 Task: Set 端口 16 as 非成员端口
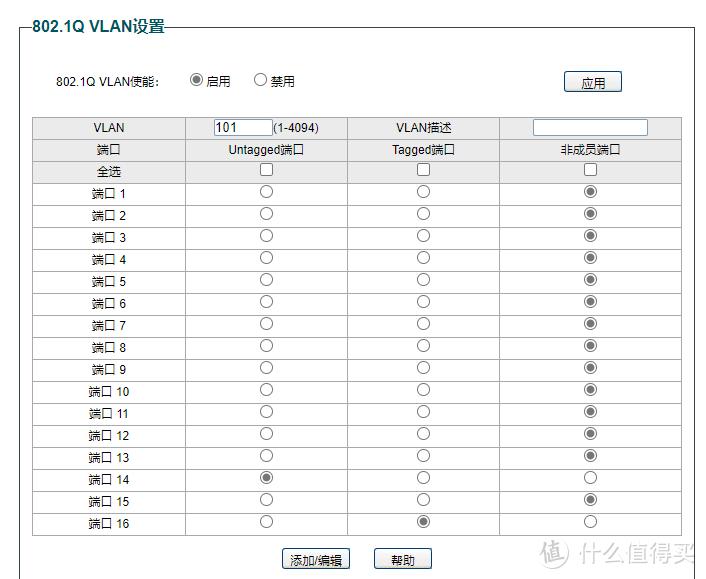click(x=590, y=522)
